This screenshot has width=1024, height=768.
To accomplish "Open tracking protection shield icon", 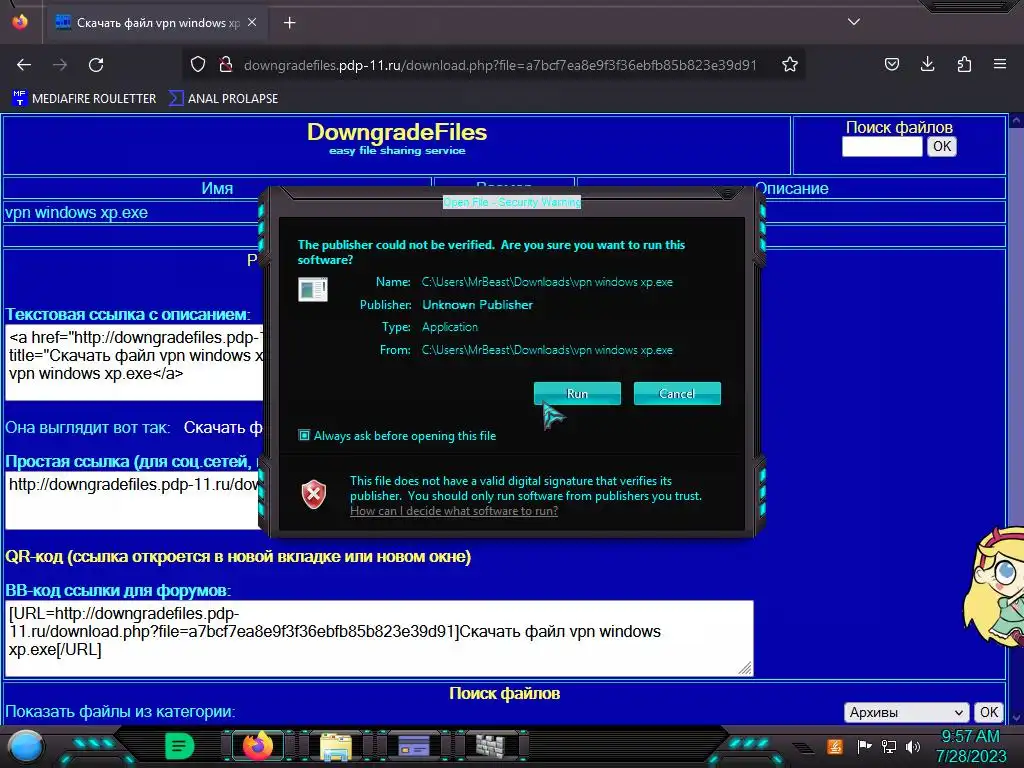I will pyautogui.click(x=198, y=65).
